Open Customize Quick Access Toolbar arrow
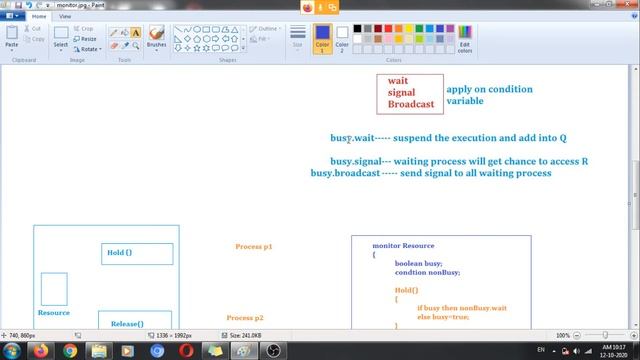The image size is (640, 360). tap(48, 5)
